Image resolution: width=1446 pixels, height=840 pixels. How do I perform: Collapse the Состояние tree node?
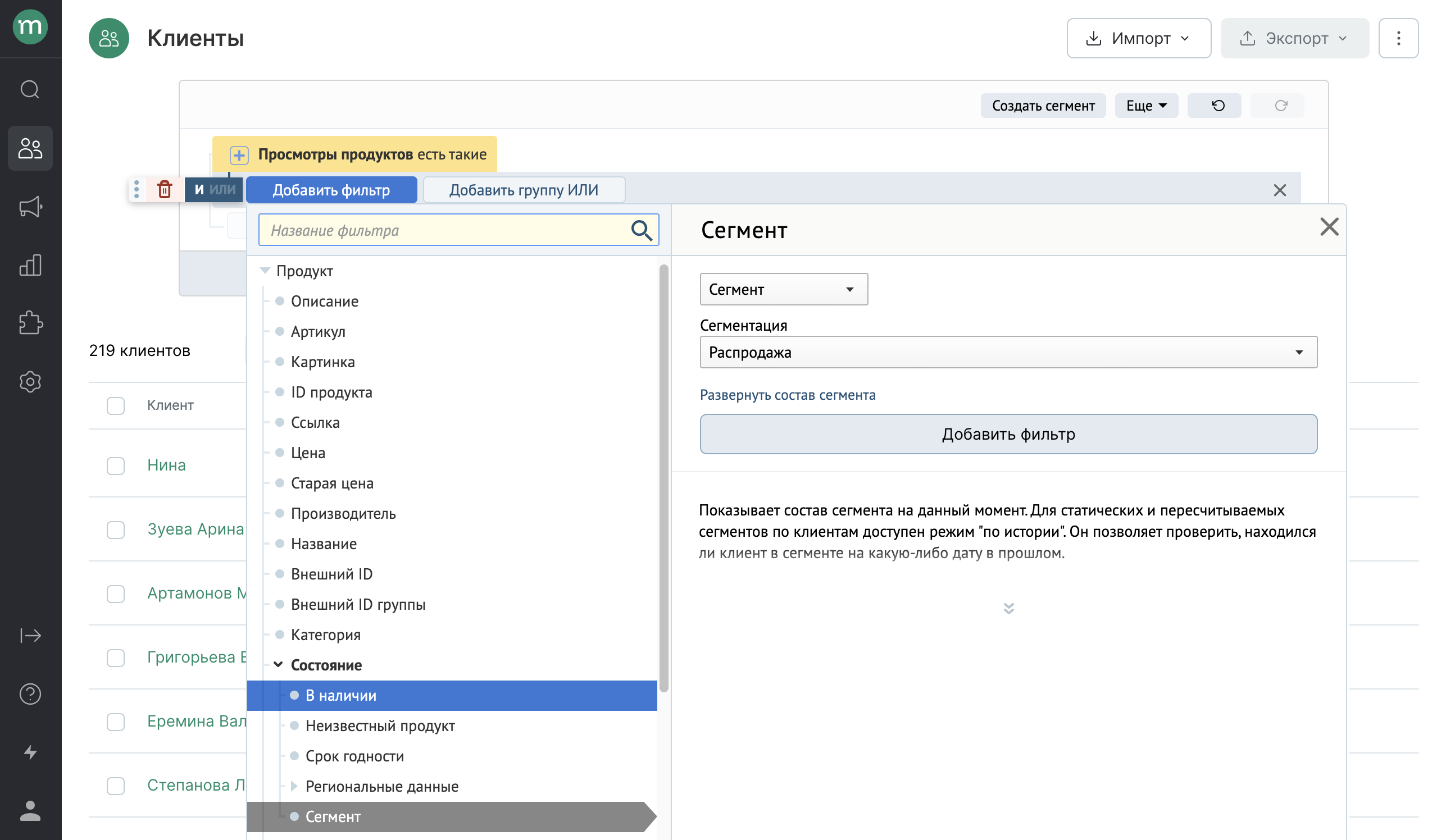coord(278,665)
